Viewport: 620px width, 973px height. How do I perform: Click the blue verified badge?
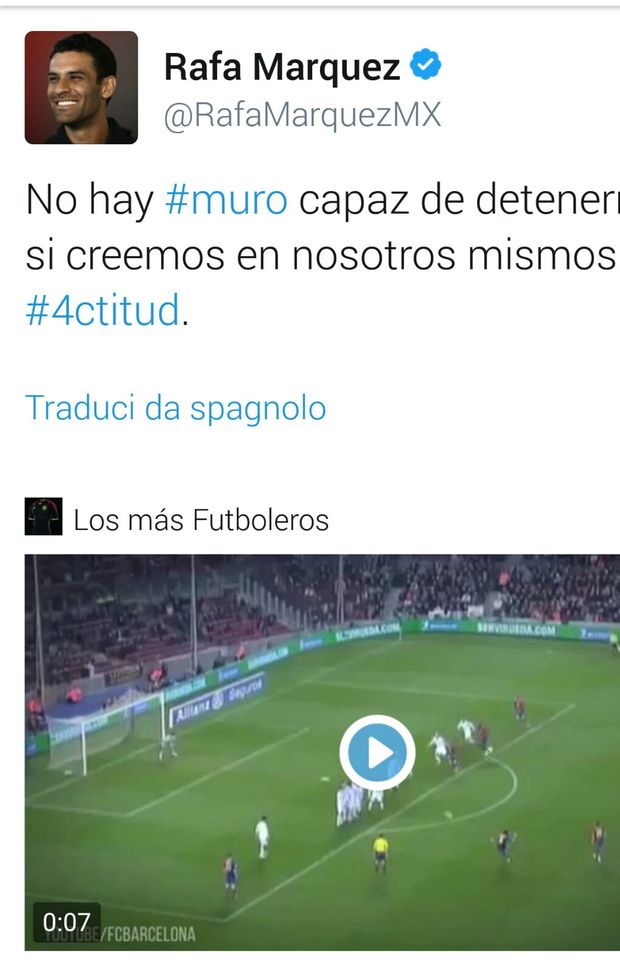click(x=426, y=65)
